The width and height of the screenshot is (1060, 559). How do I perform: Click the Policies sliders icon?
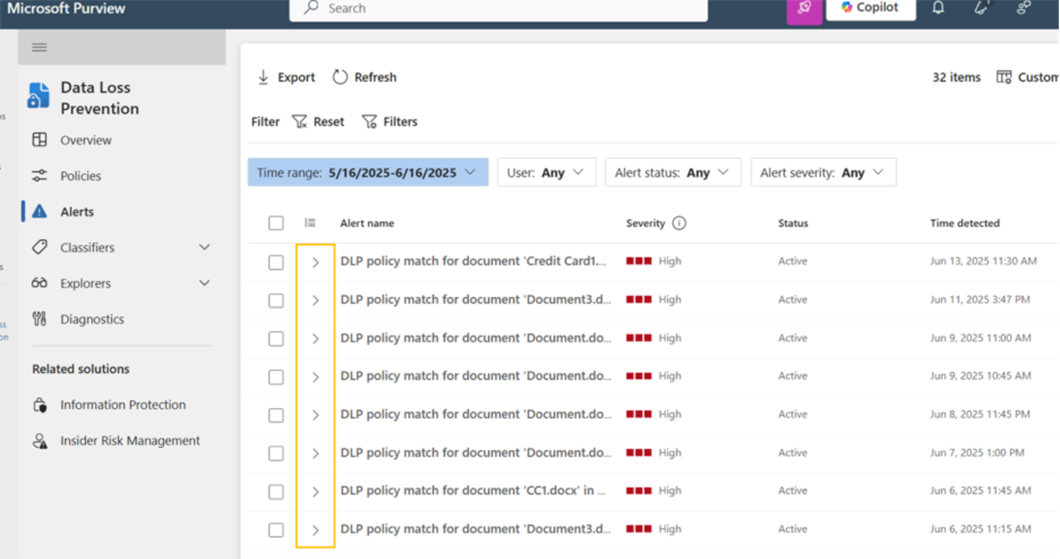pos(39,176)
